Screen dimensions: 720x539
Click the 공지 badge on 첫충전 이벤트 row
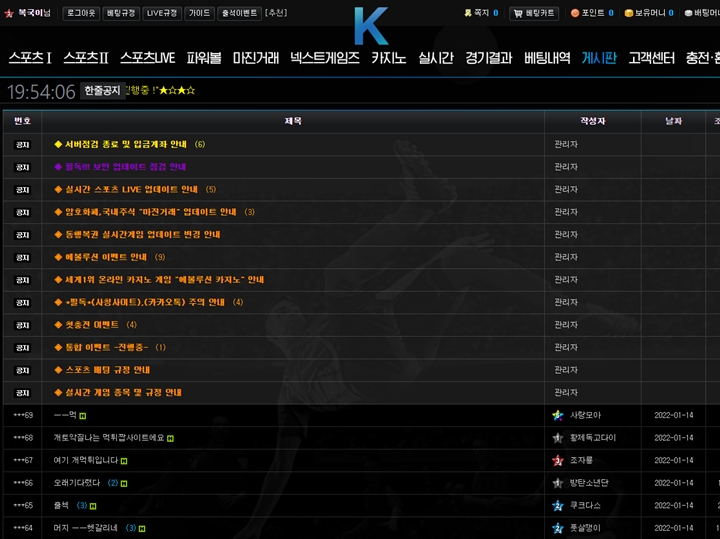pyautogui.click(x=22, y=325)
